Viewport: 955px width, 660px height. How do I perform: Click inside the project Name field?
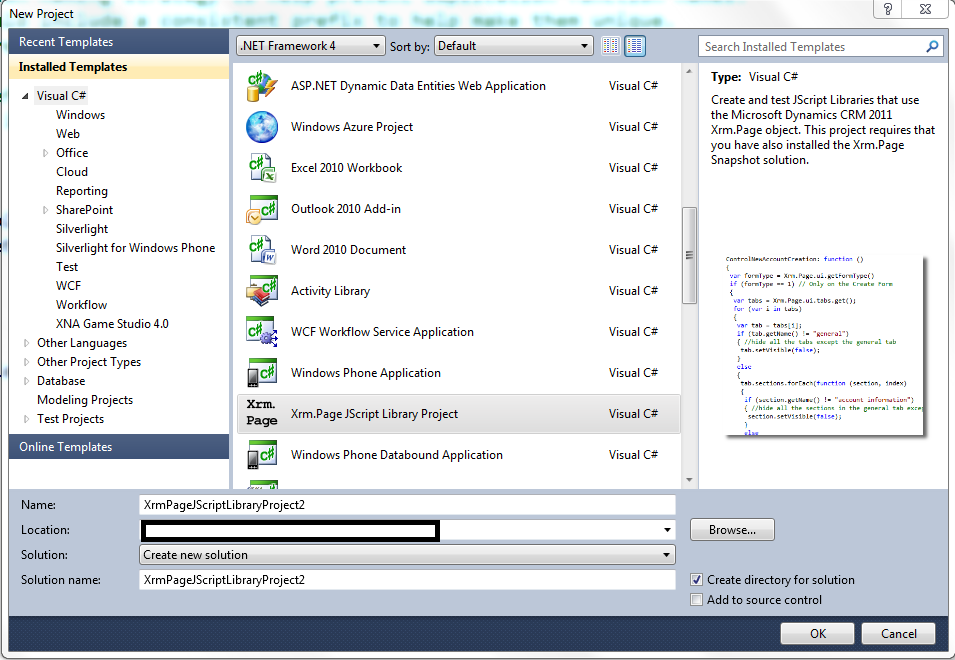click(400, 504)
